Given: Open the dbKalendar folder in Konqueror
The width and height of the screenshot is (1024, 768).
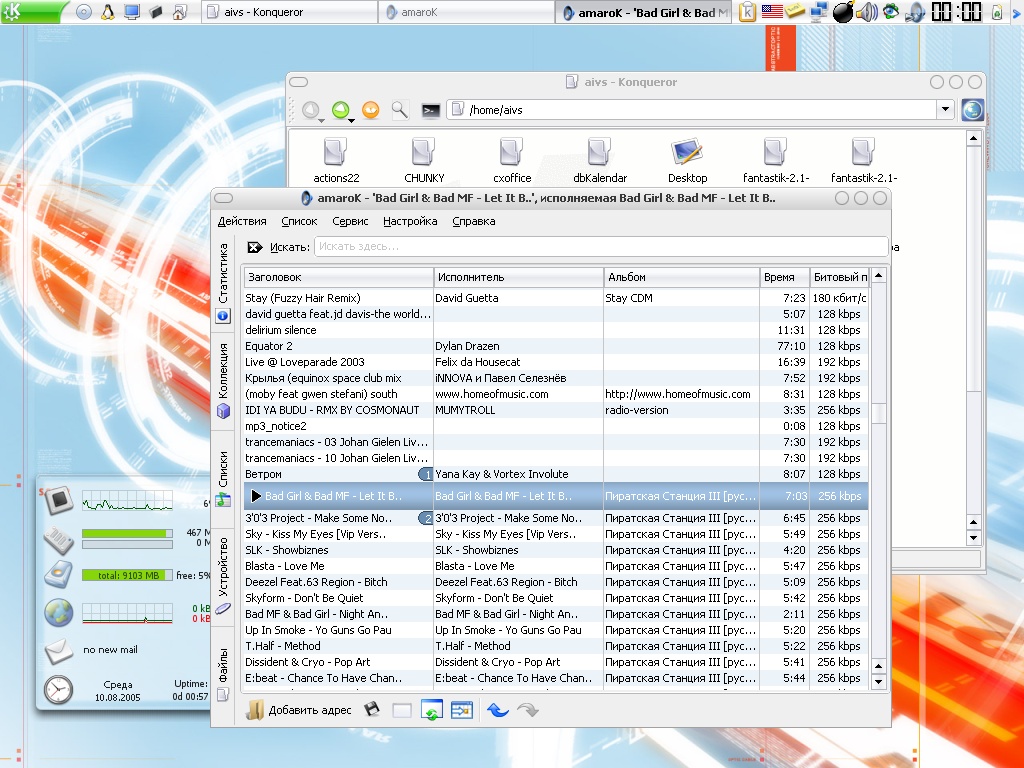Looking at the screenshot, I should [600, 160].
